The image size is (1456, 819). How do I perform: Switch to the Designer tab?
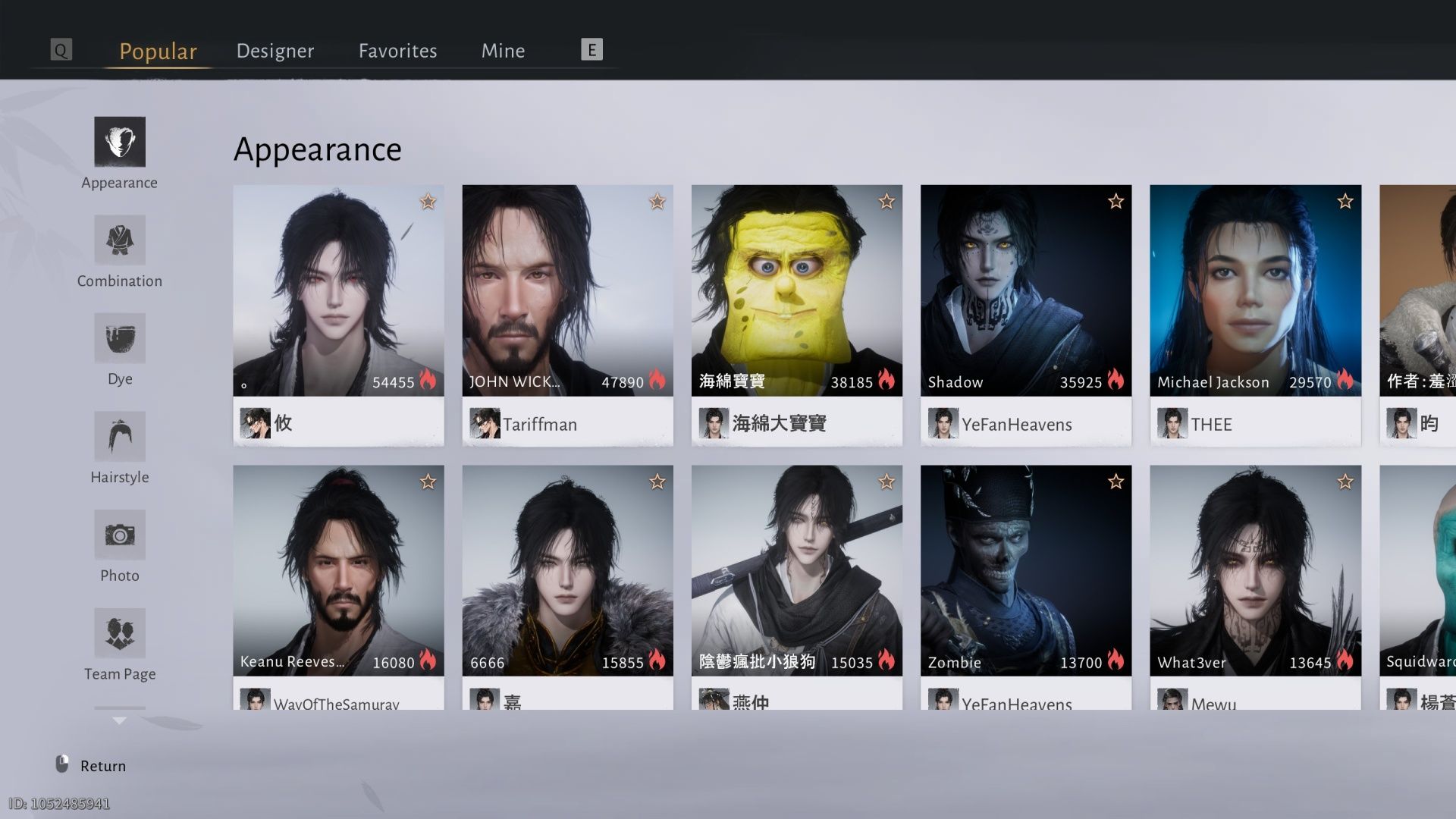[275, 50]
